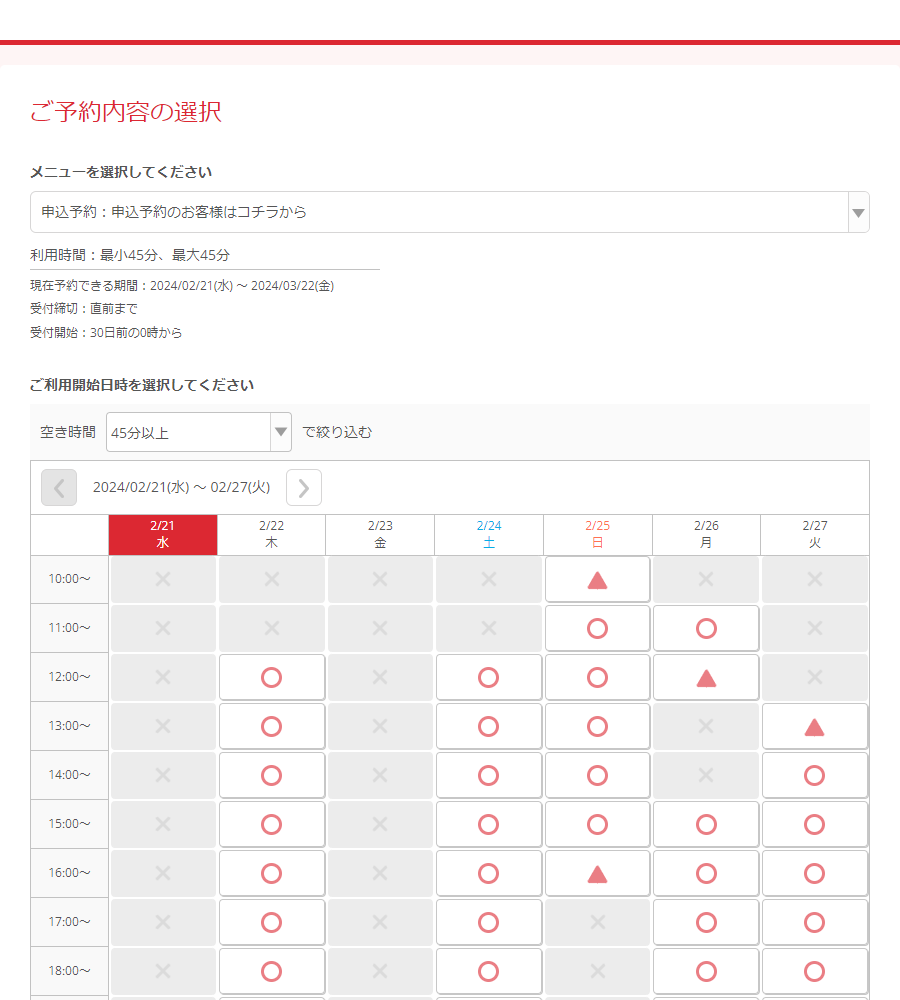
Task: Select the circle slot on 2/26 at 15:00
Action: point(706,825)
